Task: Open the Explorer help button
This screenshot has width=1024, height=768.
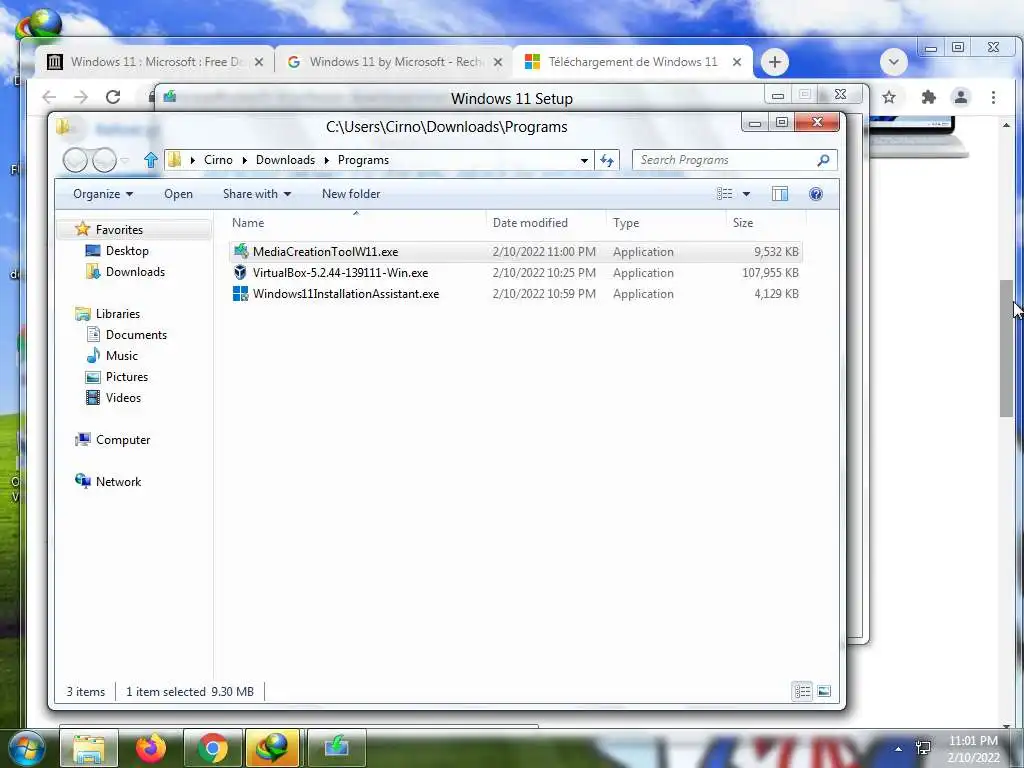Action: (x=816, y=194)
